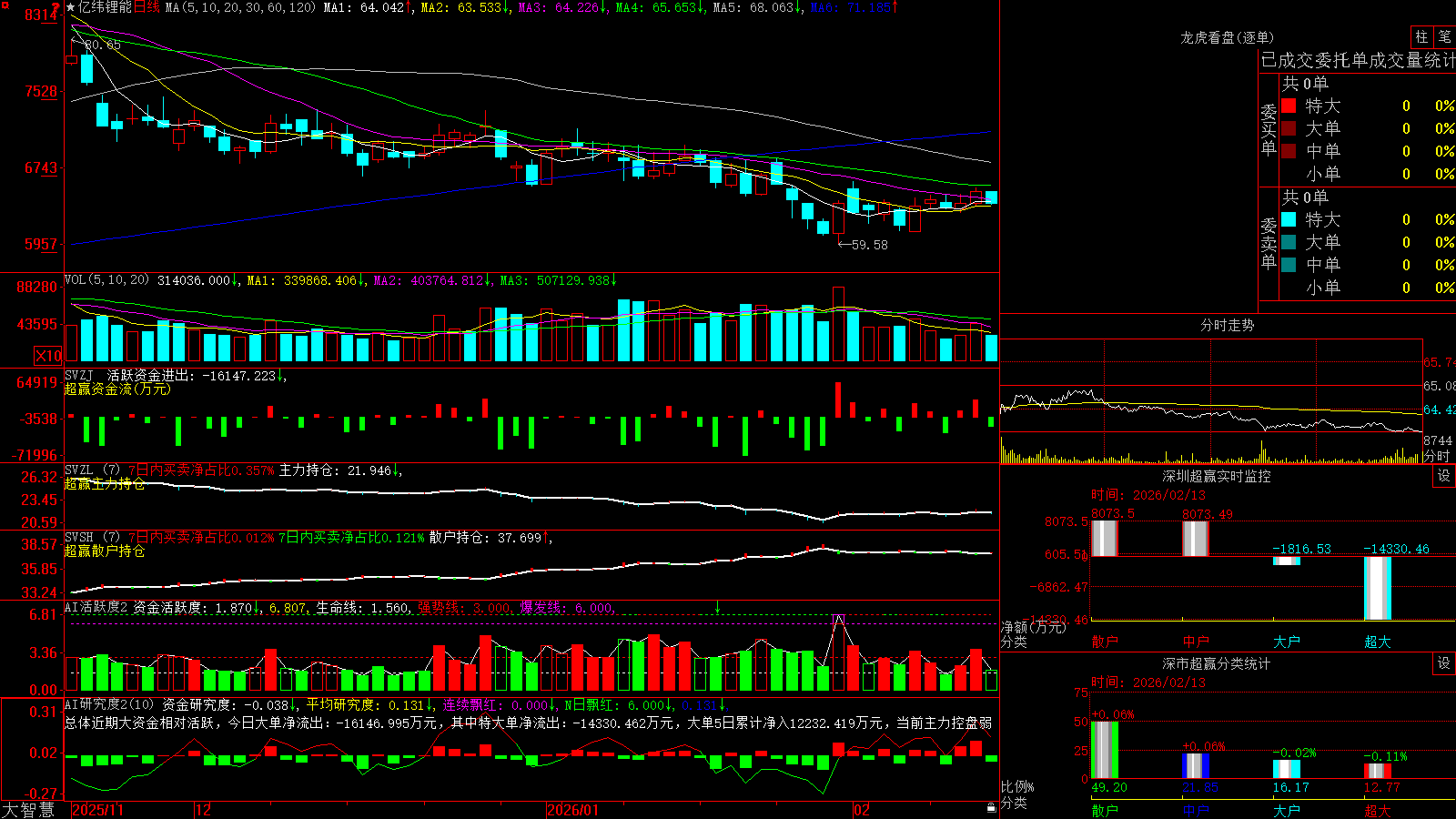Click the SVZJ indicator name
This screenshot has width=1456, height=819.
pyautogui.click(x=79, y=376)
